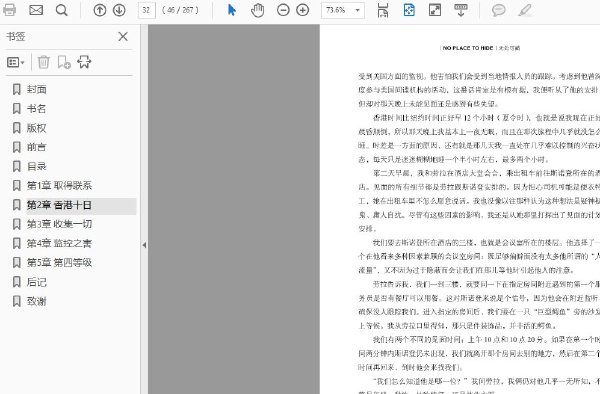This screenshot has width=600, height=394.
Task: Toggle scrolling page display mode
Action: coord(383,10)
